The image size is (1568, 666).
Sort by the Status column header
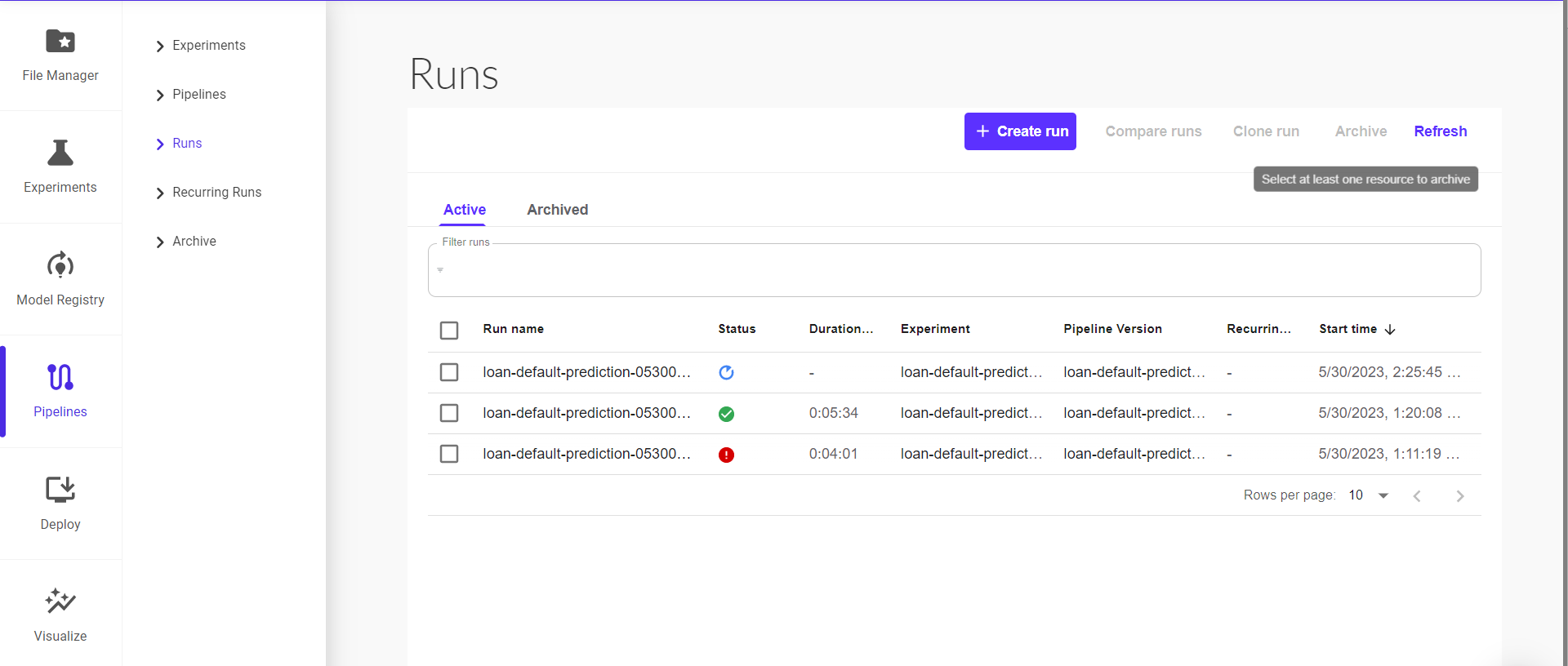(x=737, y=329)
